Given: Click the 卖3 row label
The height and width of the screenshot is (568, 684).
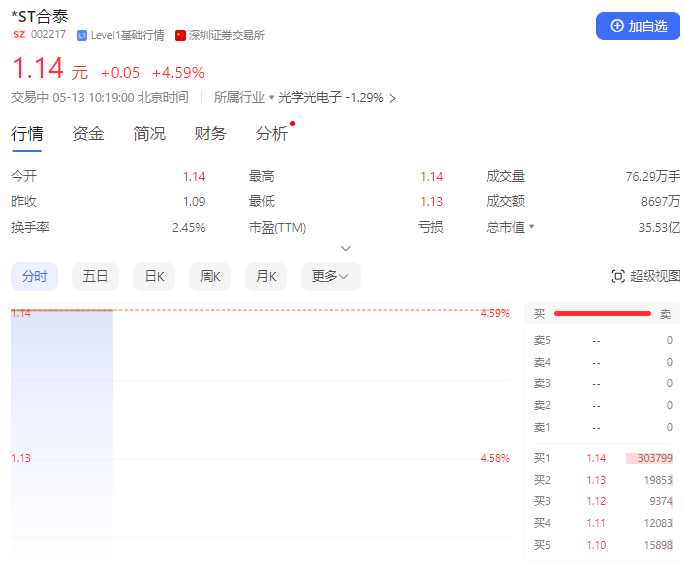Looking at the screenshot, I should [542, 383].
